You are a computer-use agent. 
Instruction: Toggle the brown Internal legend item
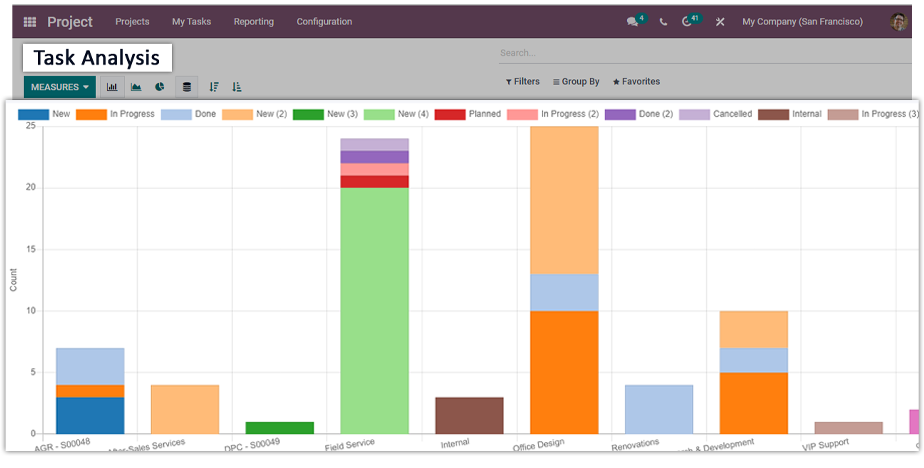pyautogui.click(x=790, y=114)
